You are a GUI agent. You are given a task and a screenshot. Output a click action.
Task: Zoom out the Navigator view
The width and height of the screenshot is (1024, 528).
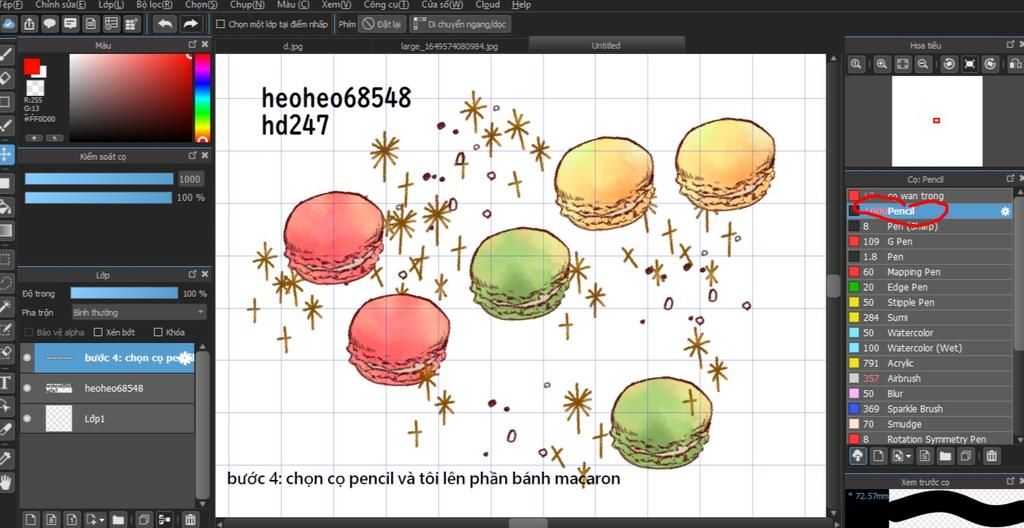coord(922,63)
